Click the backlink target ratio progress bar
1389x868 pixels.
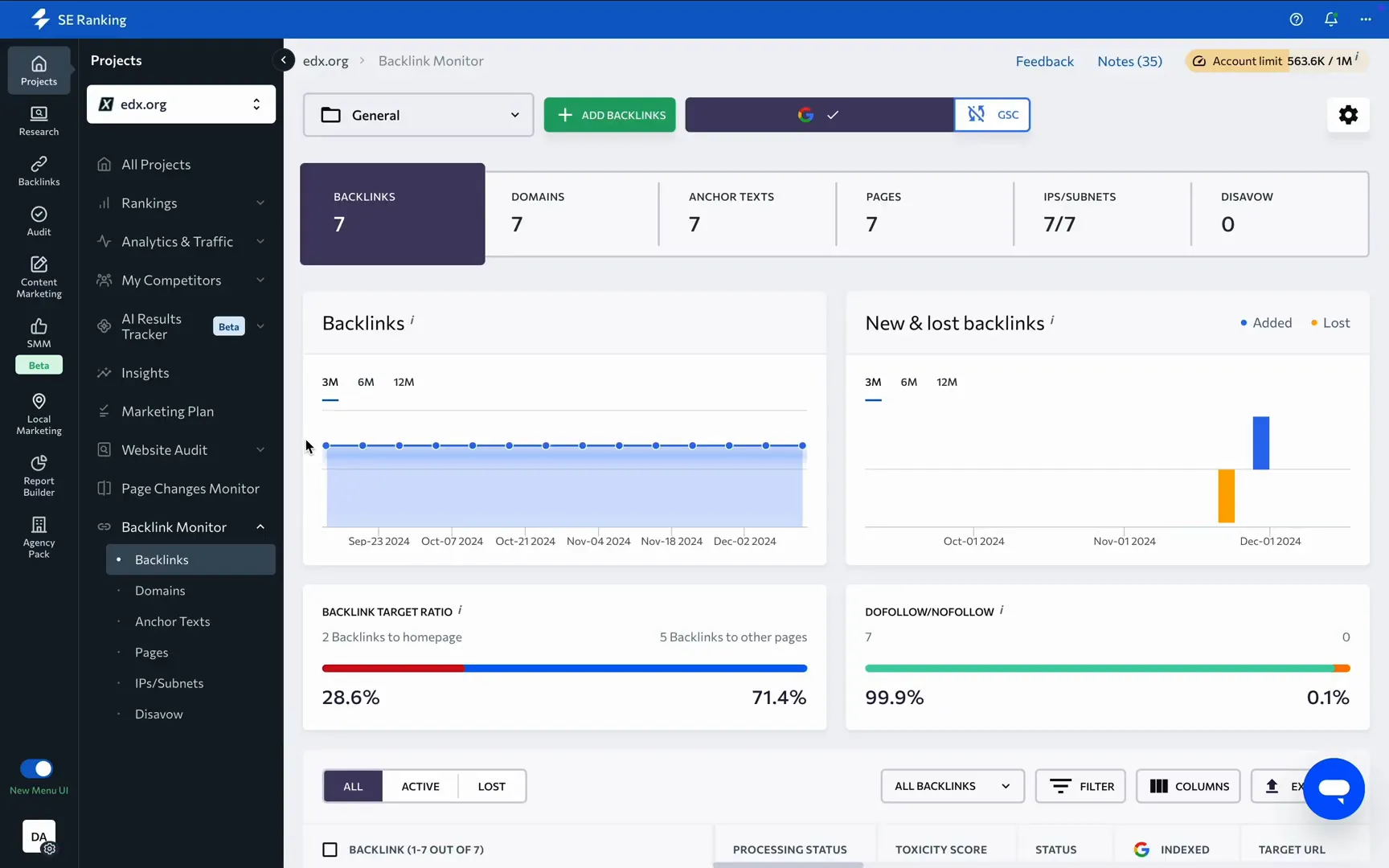click(x=563, y=668)
